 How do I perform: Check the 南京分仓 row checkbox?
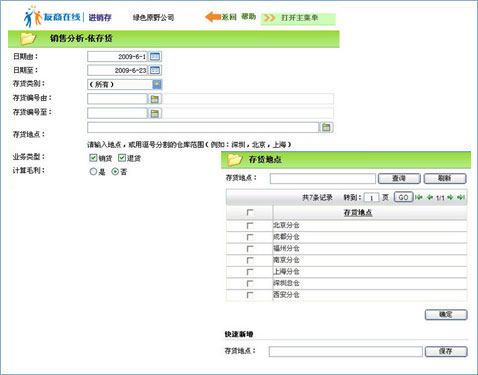coord(250,260)
